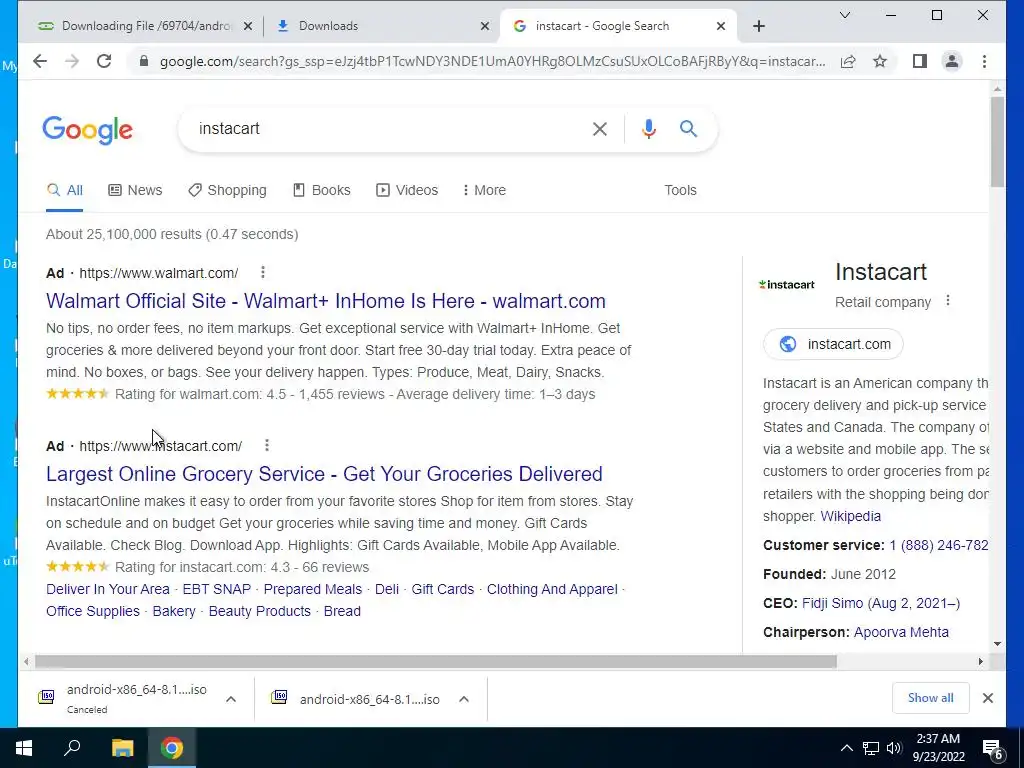The width and height of the screenshot is (1024, 768).
Task: Open the More search filters dropdown
Action: tap(484, 190)
